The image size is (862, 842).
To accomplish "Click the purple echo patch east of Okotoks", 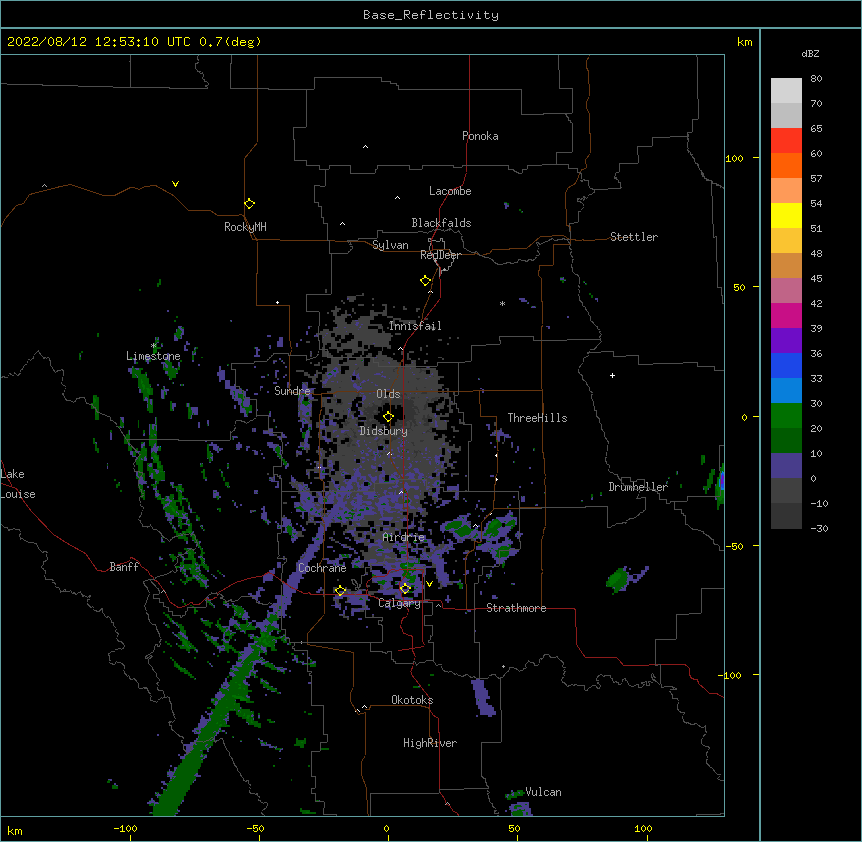I will [483, 697].
